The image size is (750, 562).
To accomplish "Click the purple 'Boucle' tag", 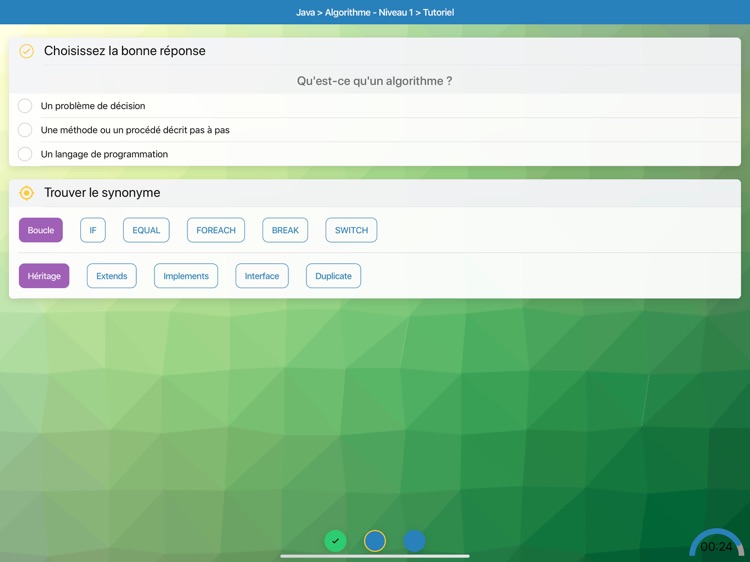I will [41, 230].
